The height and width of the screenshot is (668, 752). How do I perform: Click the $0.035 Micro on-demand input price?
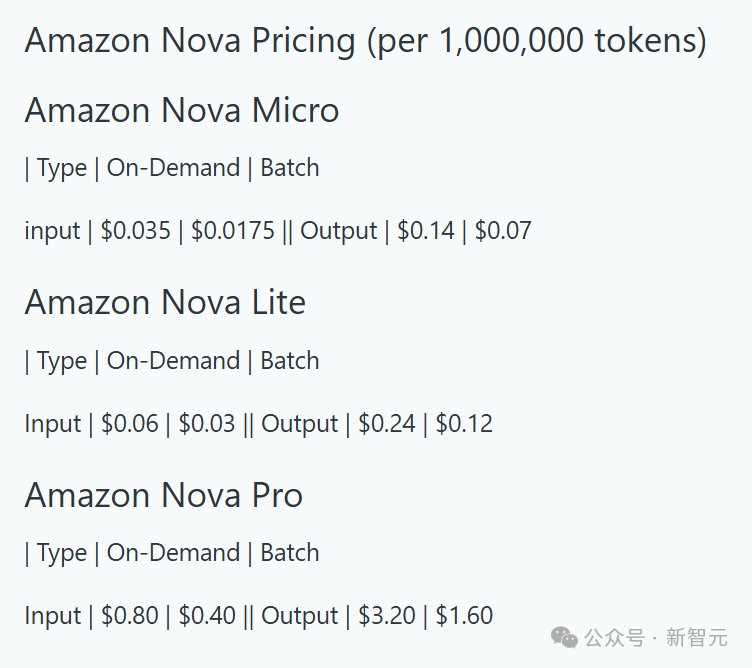pos(135,230)
